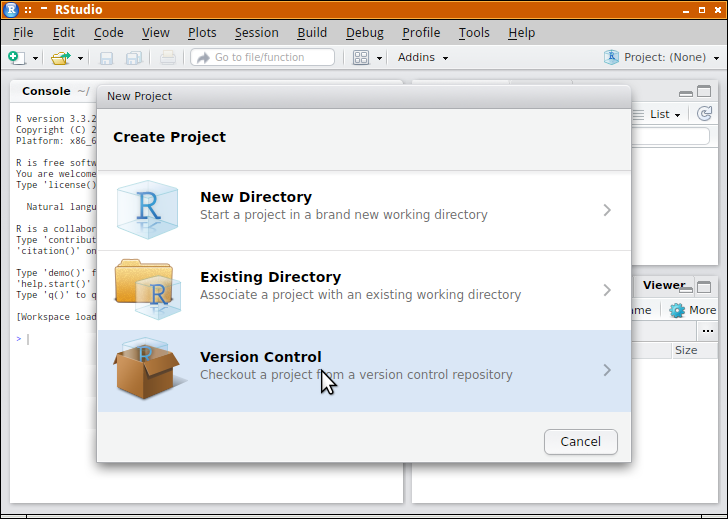728x519 pixels.
Task: Maximize the lower right Viewer pane
Action: tap(704, 287)
